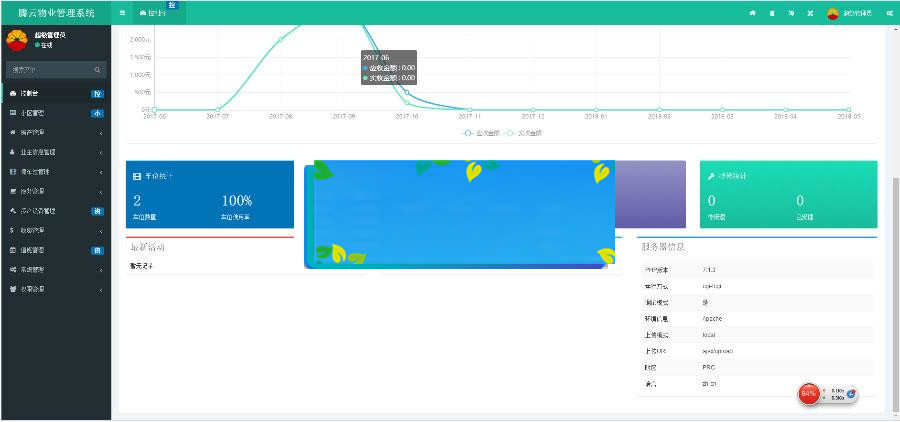Image resolution: width=900 pixels, height=422 pixels.
Task: Click the magnifier icon in sidebar search
Action: tap(97, 70)
